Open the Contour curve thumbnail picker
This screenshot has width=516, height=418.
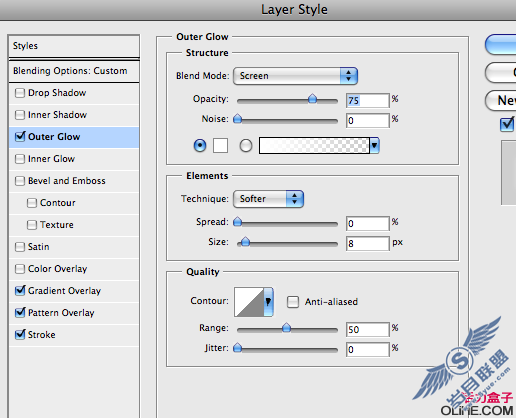pyautogui.click(x=249, y=302)
